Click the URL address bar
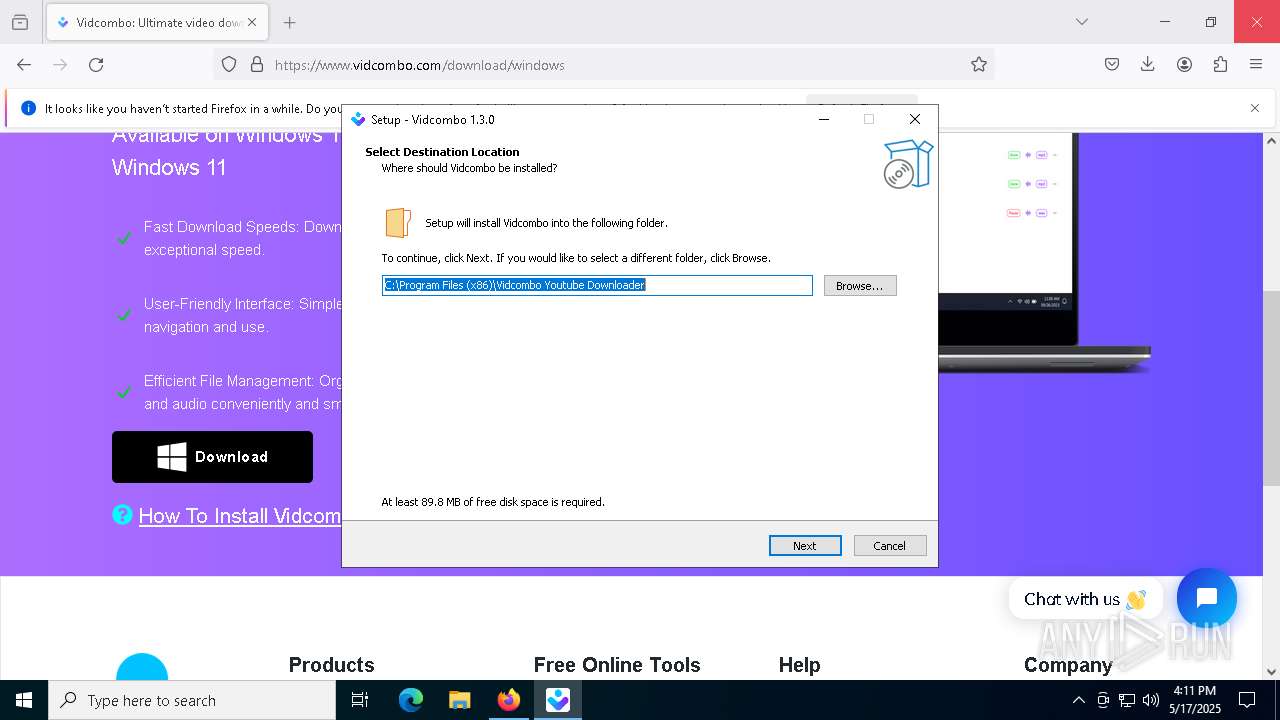This screenshot has height=720, width=1280. pyautogui.click(x=604, y=65)
